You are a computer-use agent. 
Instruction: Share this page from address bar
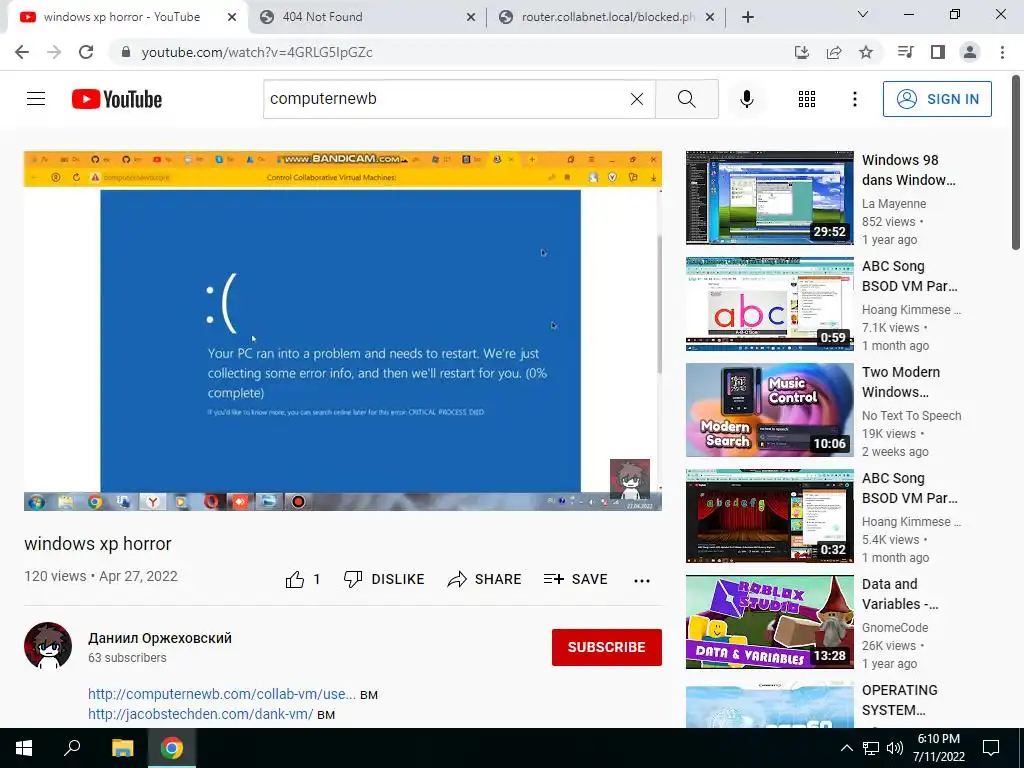[x=834, y=52]
